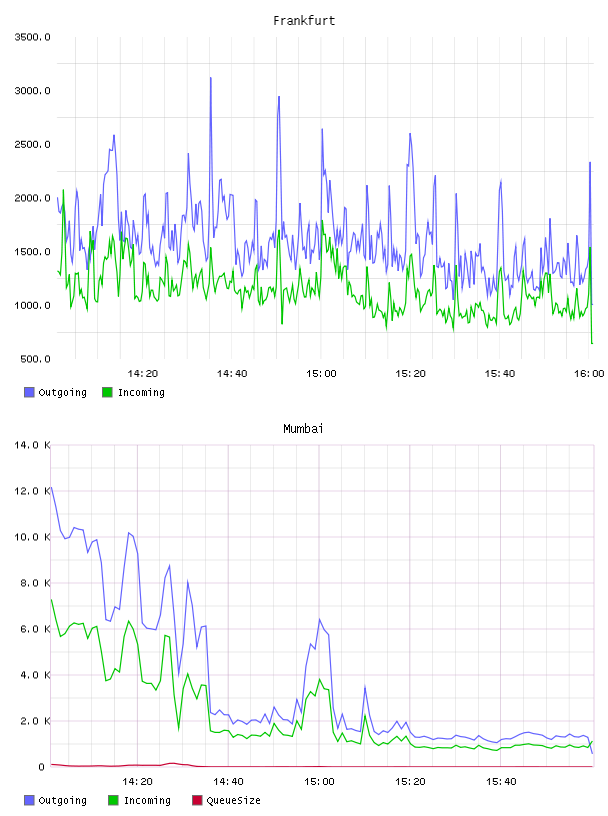The height and width of the screenshot is (816, 608).
Task: Click the 15:40 time label under Frankfurt chart
Action: click(x=500, y=374)
